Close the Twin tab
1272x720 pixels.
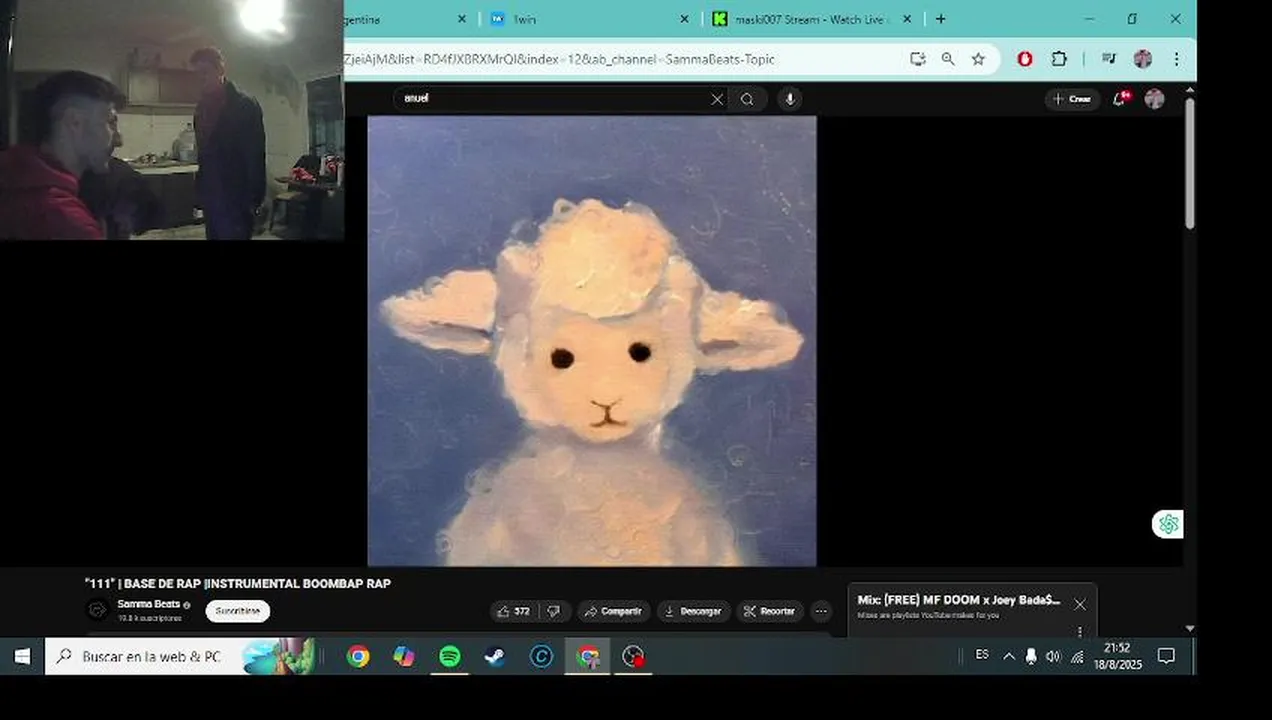point(684,19)
